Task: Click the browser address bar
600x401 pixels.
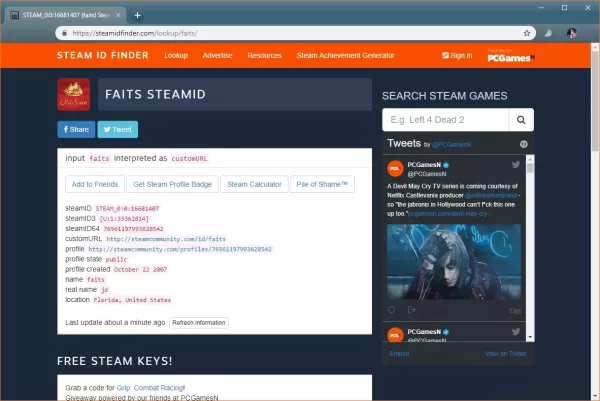Action: click(295, 33)
